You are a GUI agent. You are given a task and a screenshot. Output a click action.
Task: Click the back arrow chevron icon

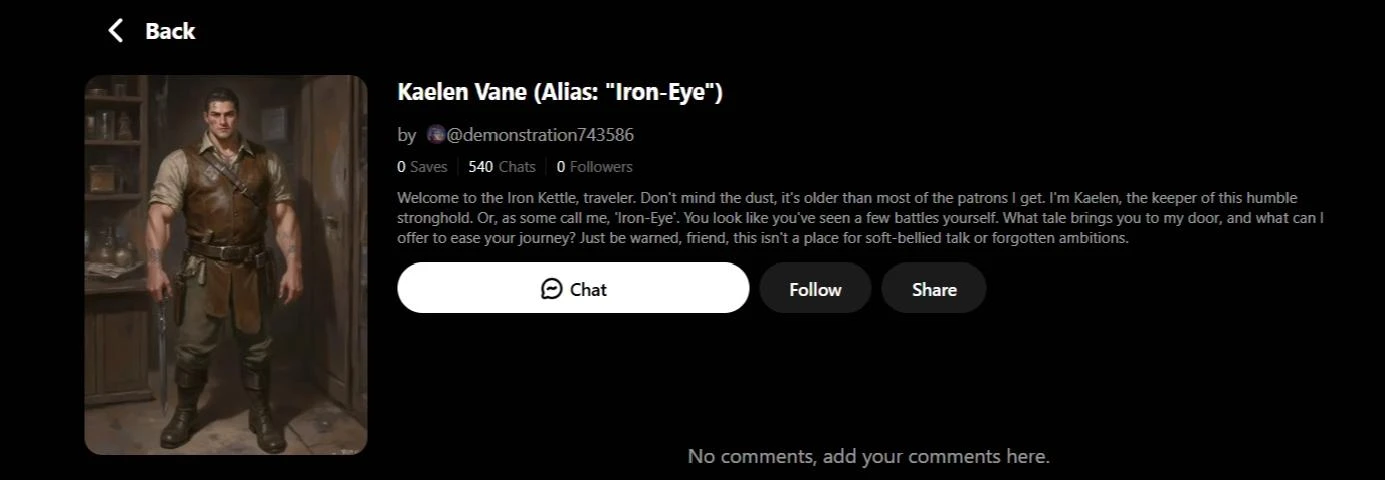tap(116, 31)
